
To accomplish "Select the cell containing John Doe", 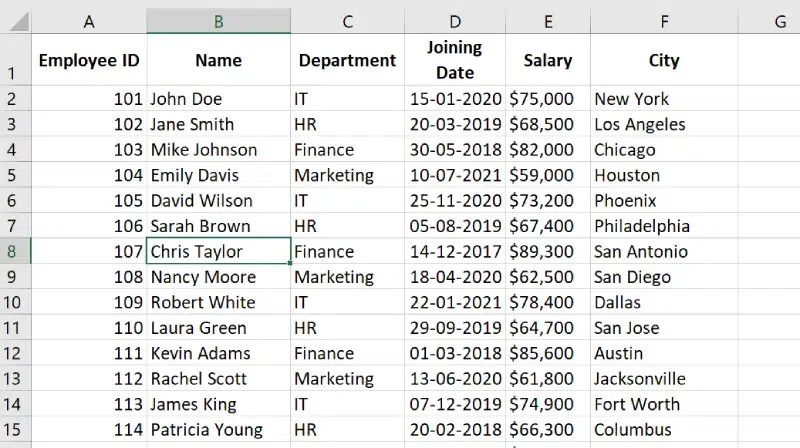I will pos(218,99).
